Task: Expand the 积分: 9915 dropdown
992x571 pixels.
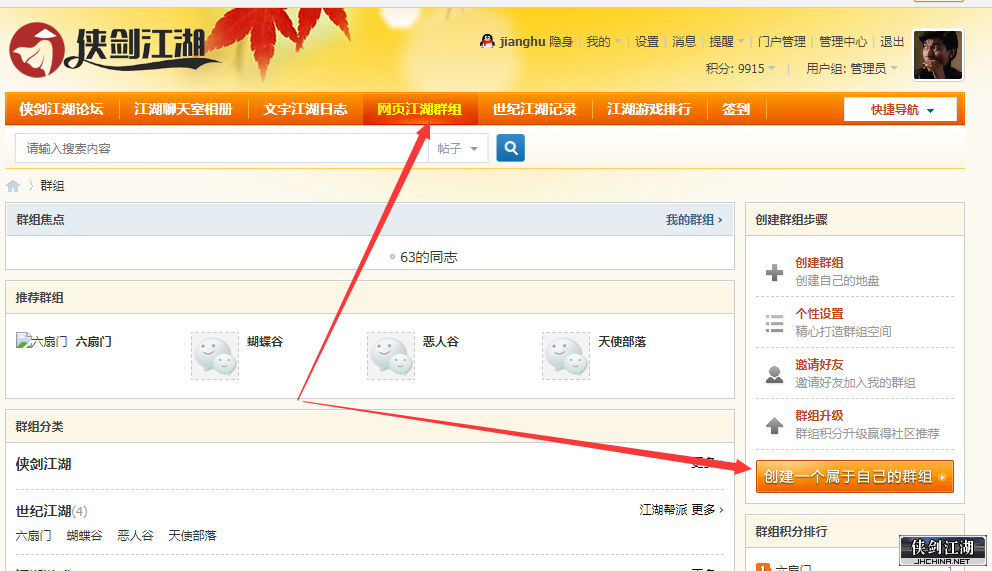Action: [740, 68]
